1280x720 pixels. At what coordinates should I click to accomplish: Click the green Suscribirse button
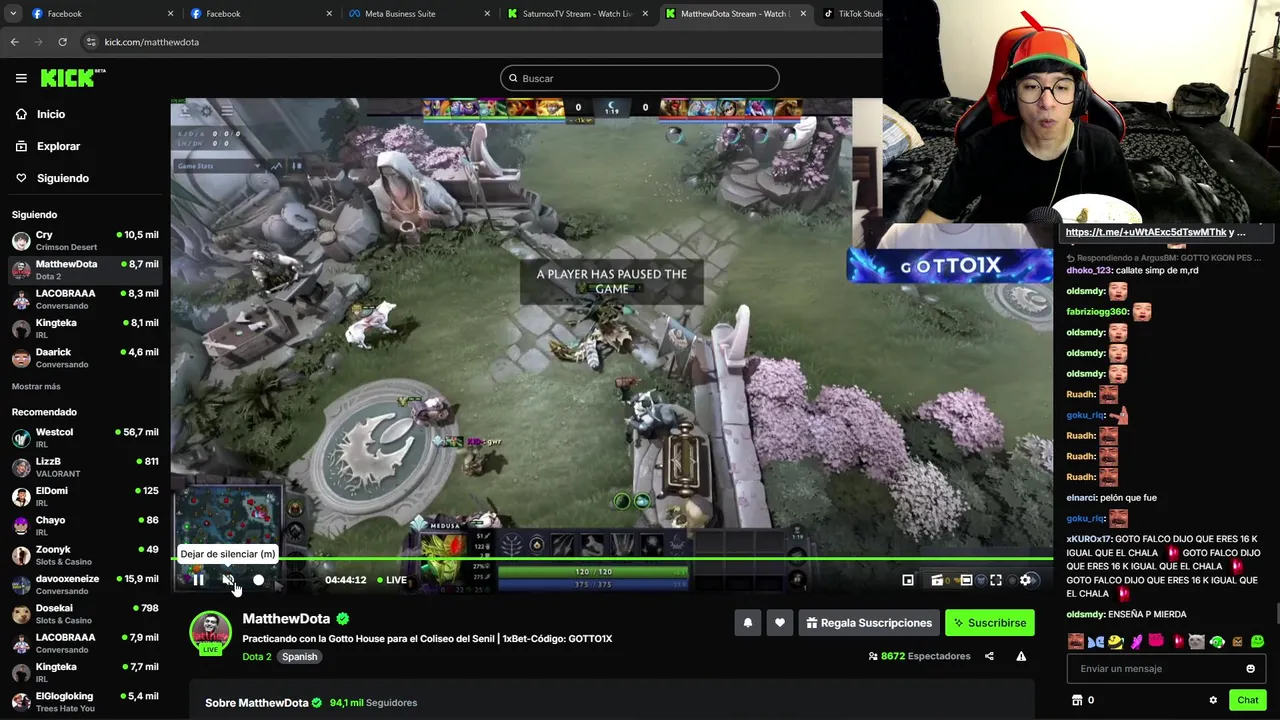[989, 623]
